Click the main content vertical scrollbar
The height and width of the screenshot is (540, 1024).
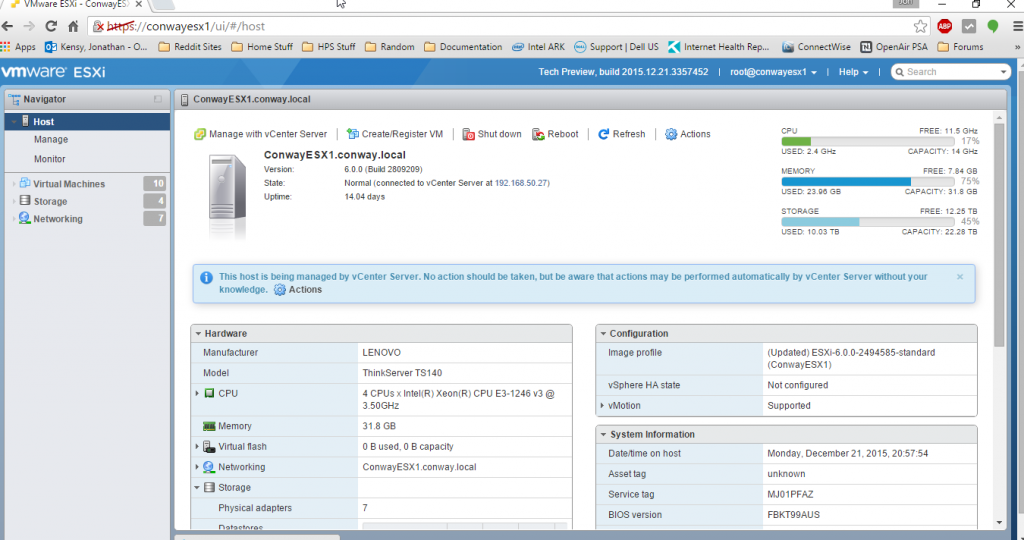coord(999,235)
